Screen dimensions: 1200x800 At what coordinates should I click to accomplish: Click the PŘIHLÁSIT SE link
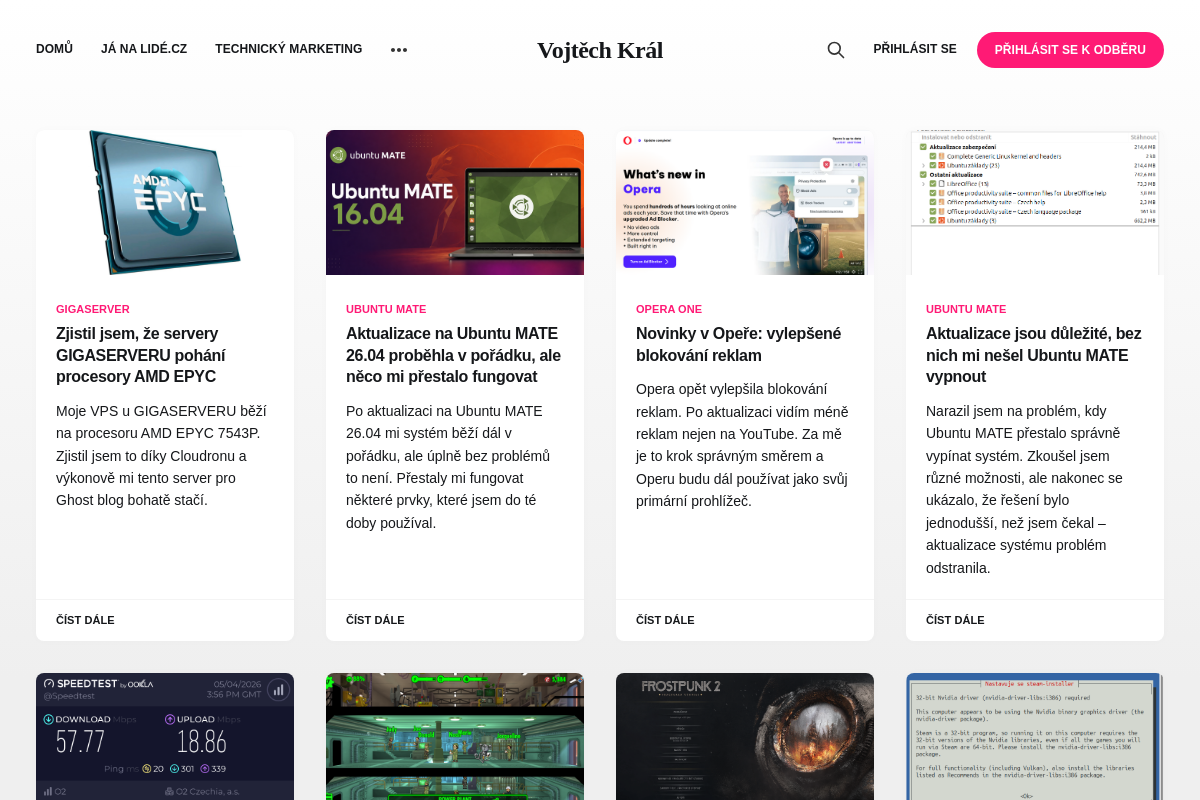tap(915, 49)
